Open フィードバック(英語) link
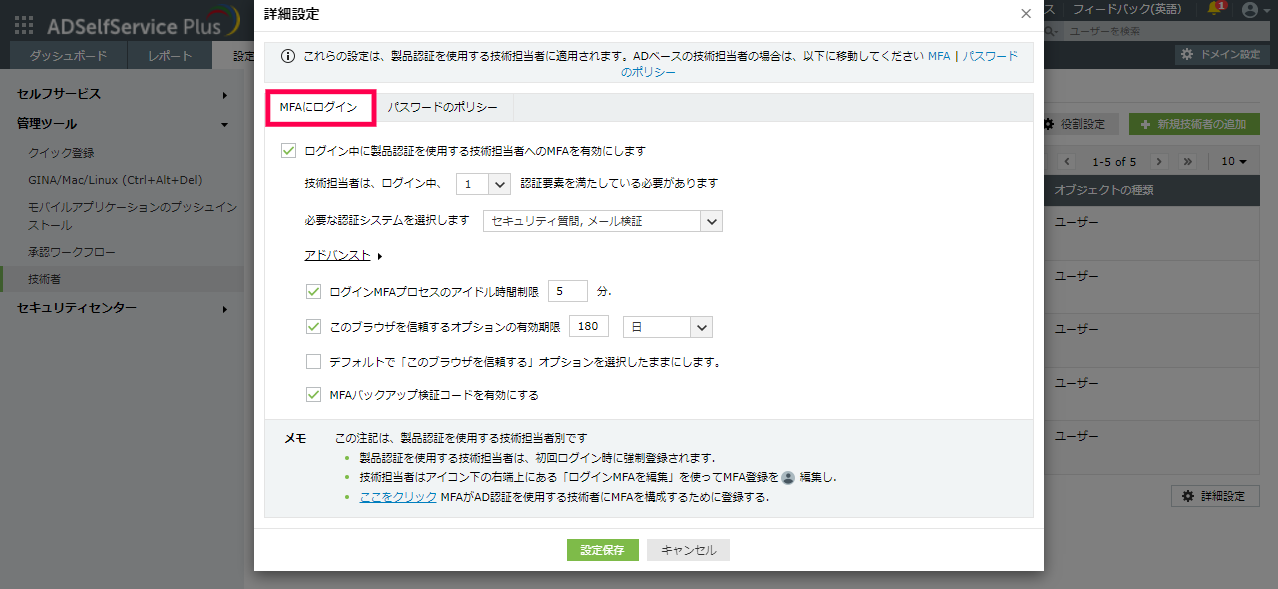Image resolution: width=1278 pixels, height=589 pixels. [1126, 9]
